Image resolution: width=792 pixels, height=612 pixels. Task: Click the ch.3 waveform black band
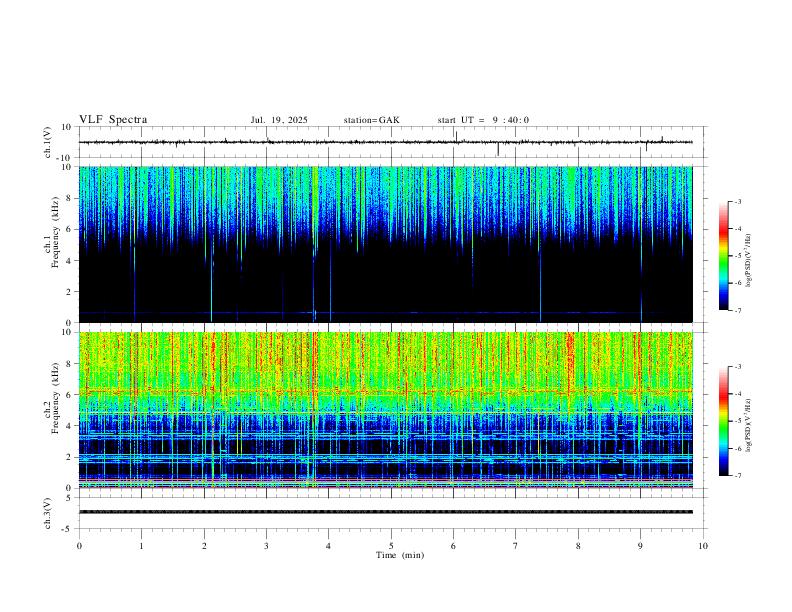[x=386, y=512]
